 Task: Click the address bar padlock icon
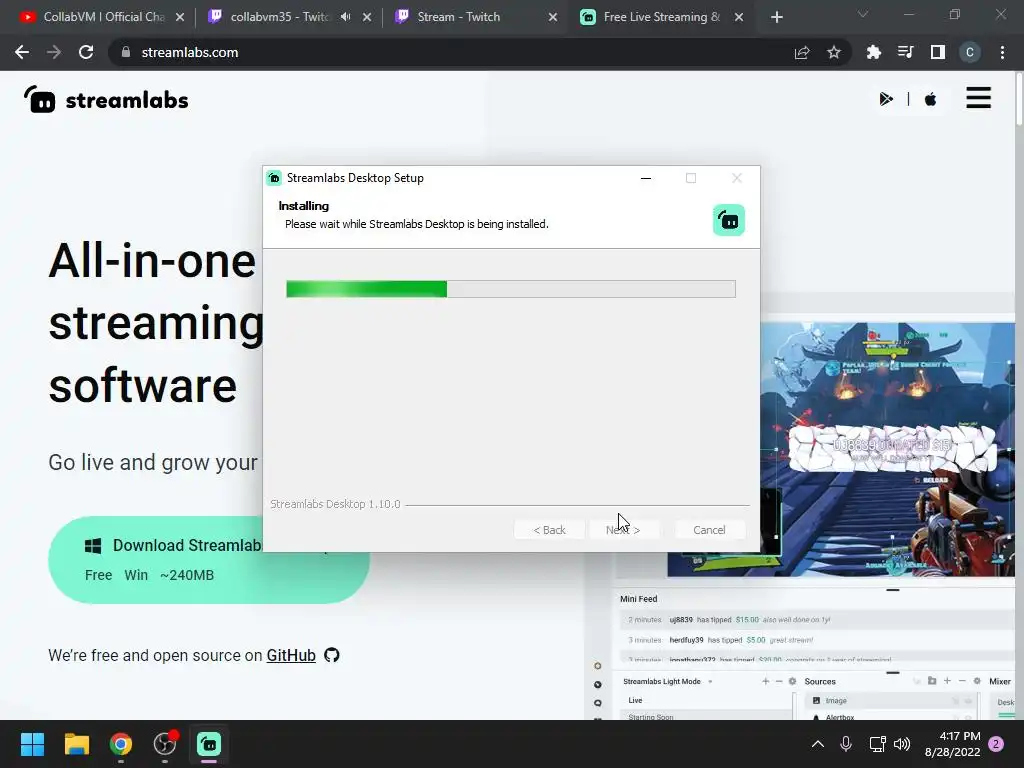(x=125, y=52)
